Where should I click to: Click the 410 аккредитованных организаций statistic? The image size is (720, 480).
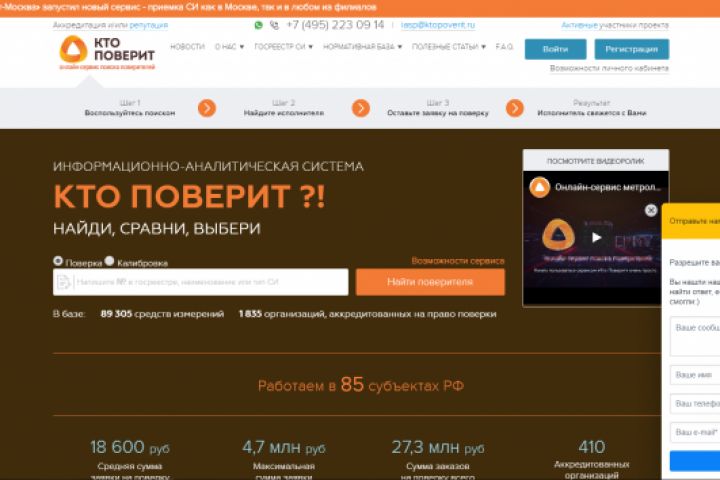[x=591, y=458]
